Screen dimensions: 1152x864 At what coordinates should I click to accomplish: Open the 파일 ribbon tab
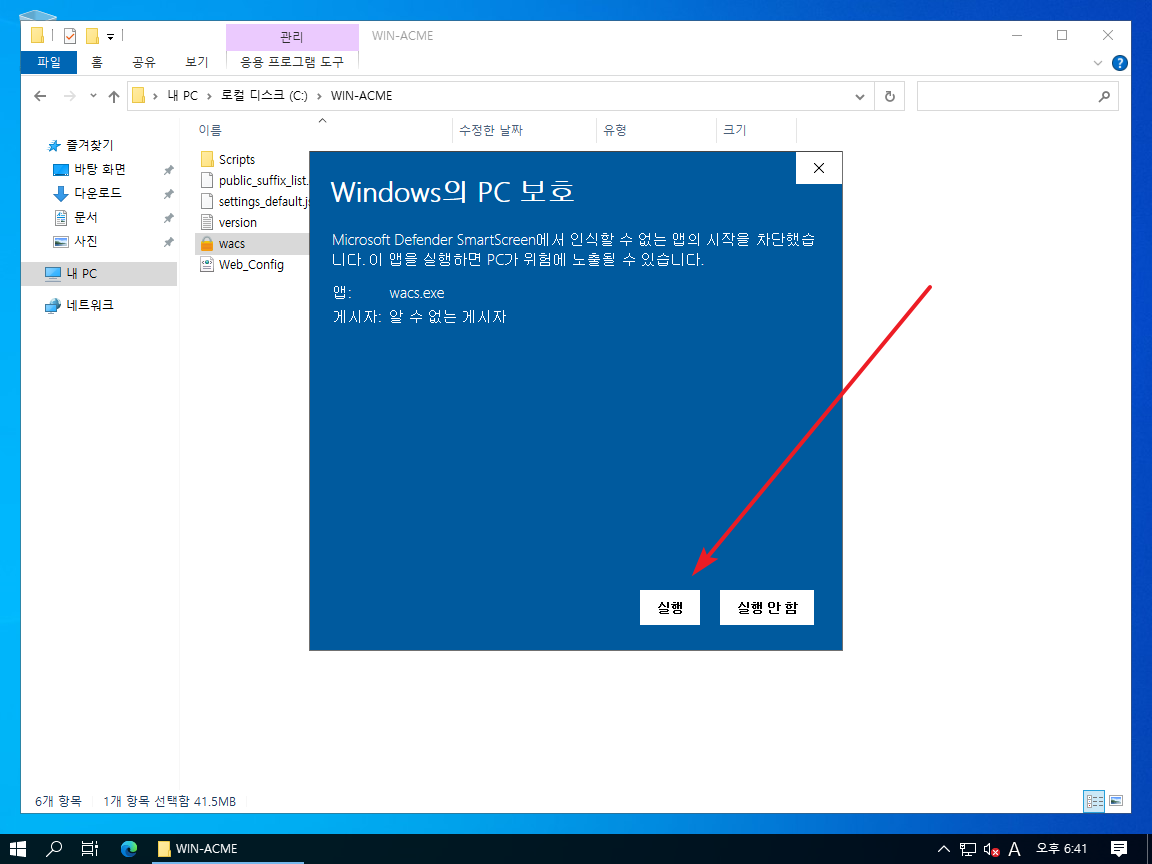click(48, 62)
